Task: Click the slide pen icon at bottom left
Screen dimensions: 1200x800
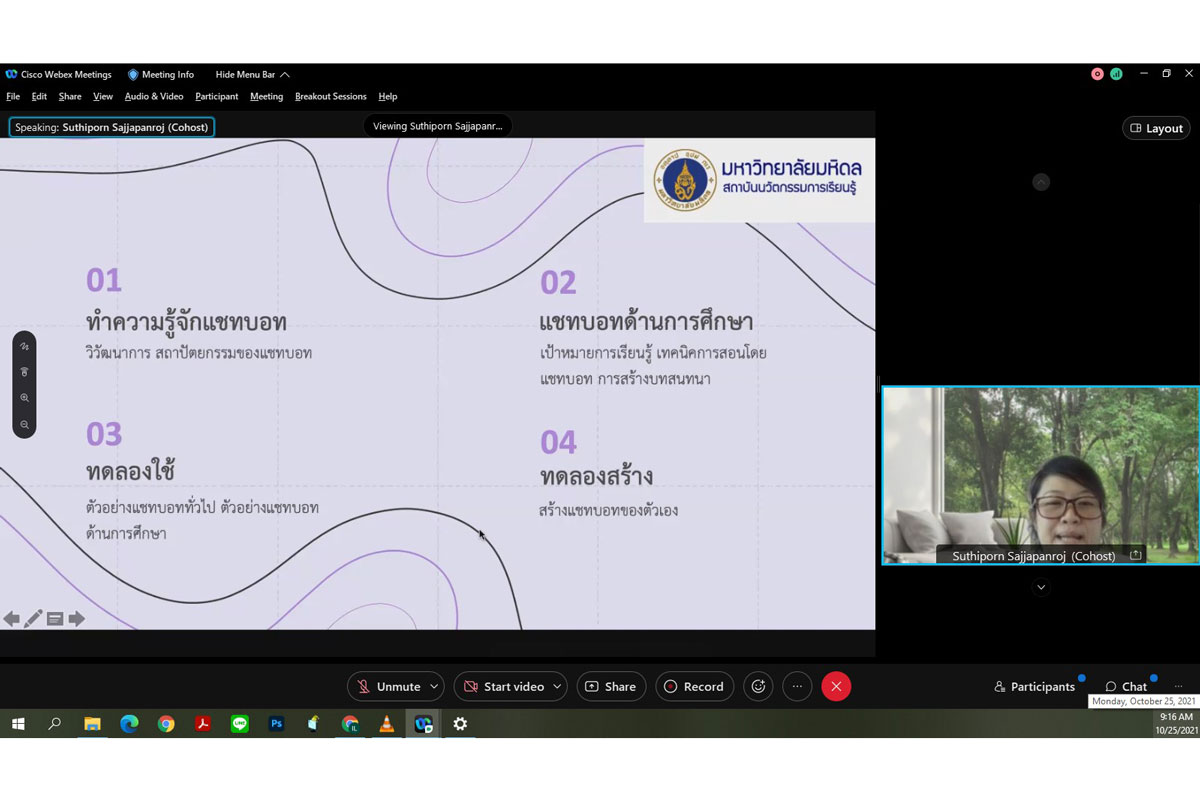Action: 33,619
